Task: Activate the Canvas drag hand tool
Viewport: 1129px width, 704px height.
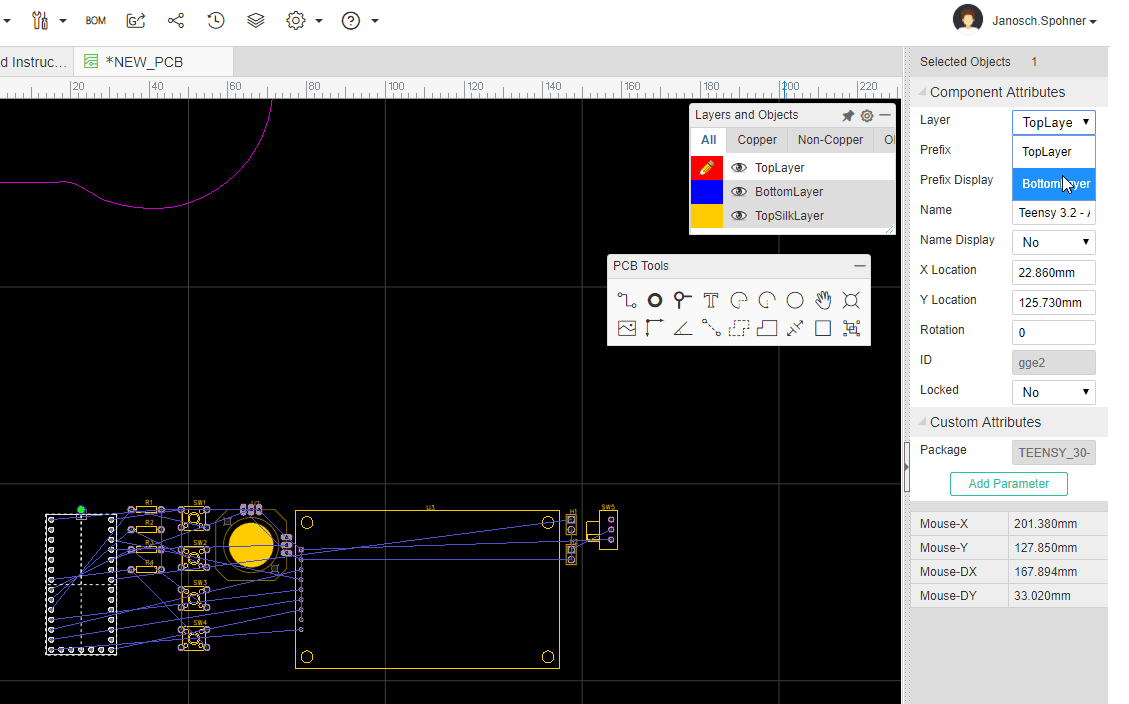Action: tap(823, 299)
